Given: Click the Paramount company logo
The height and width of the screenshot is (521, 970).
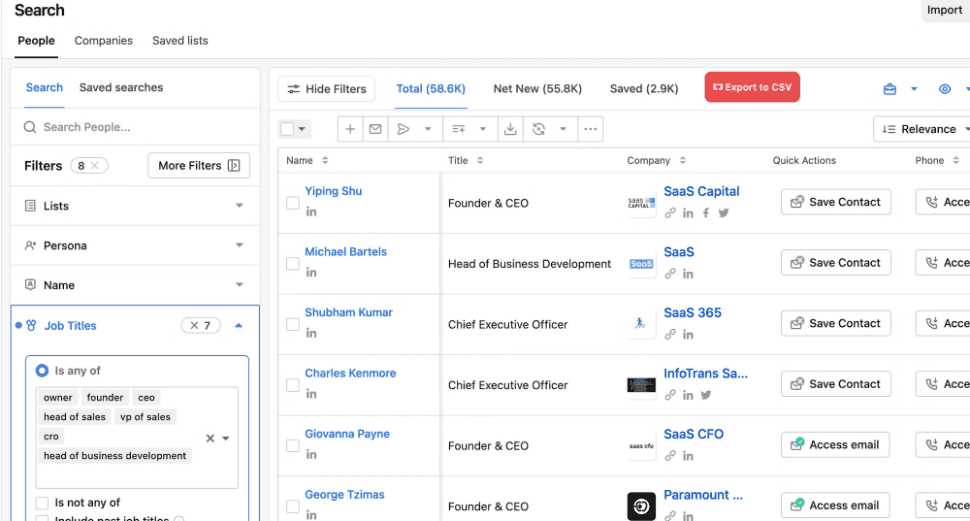Looking at the screenshot, I should [642, 507].
